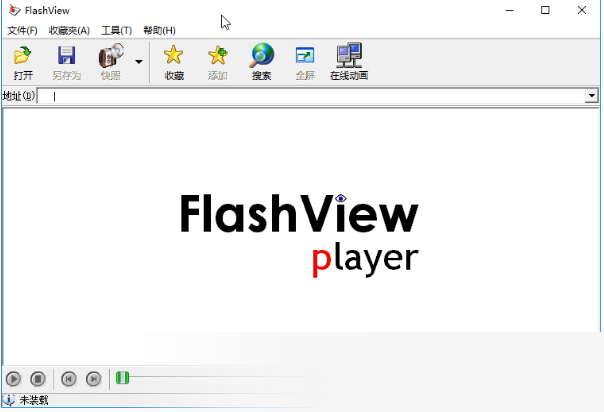Open the 收藏 (Favorites) star icon
Screen dimensions: 604x412
click(x=174, y=55)
